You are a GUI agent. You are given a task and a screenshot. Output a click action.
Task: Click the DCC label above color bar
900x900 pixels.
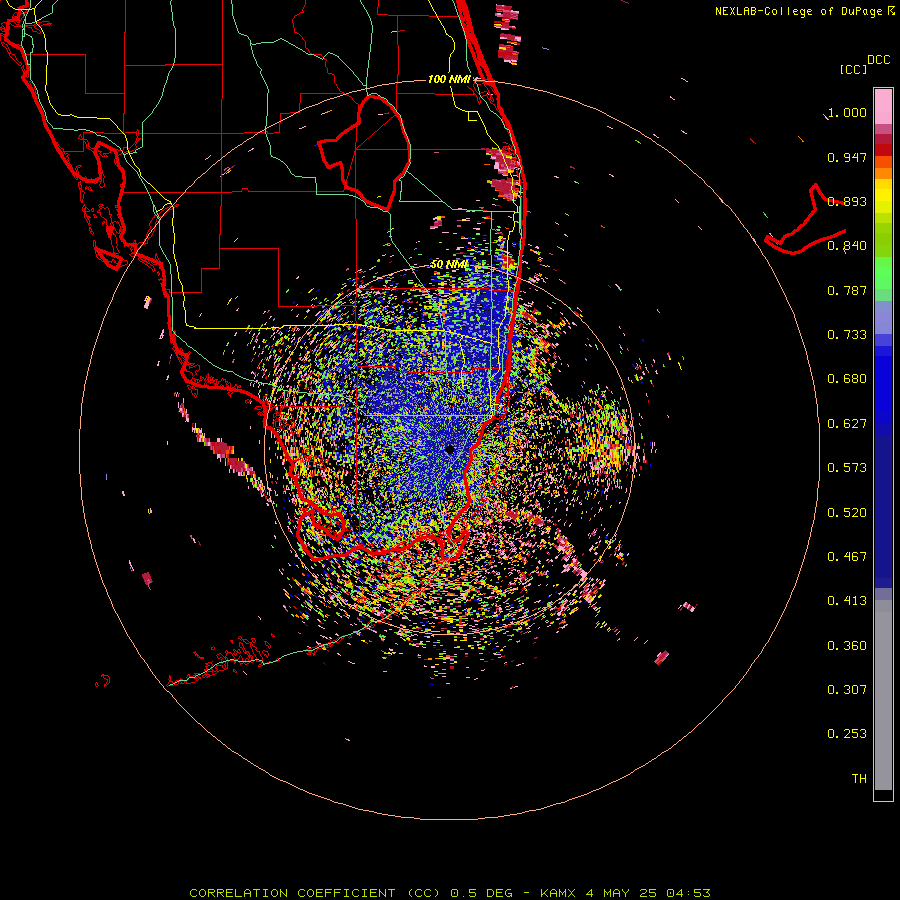tap(878, 60)
